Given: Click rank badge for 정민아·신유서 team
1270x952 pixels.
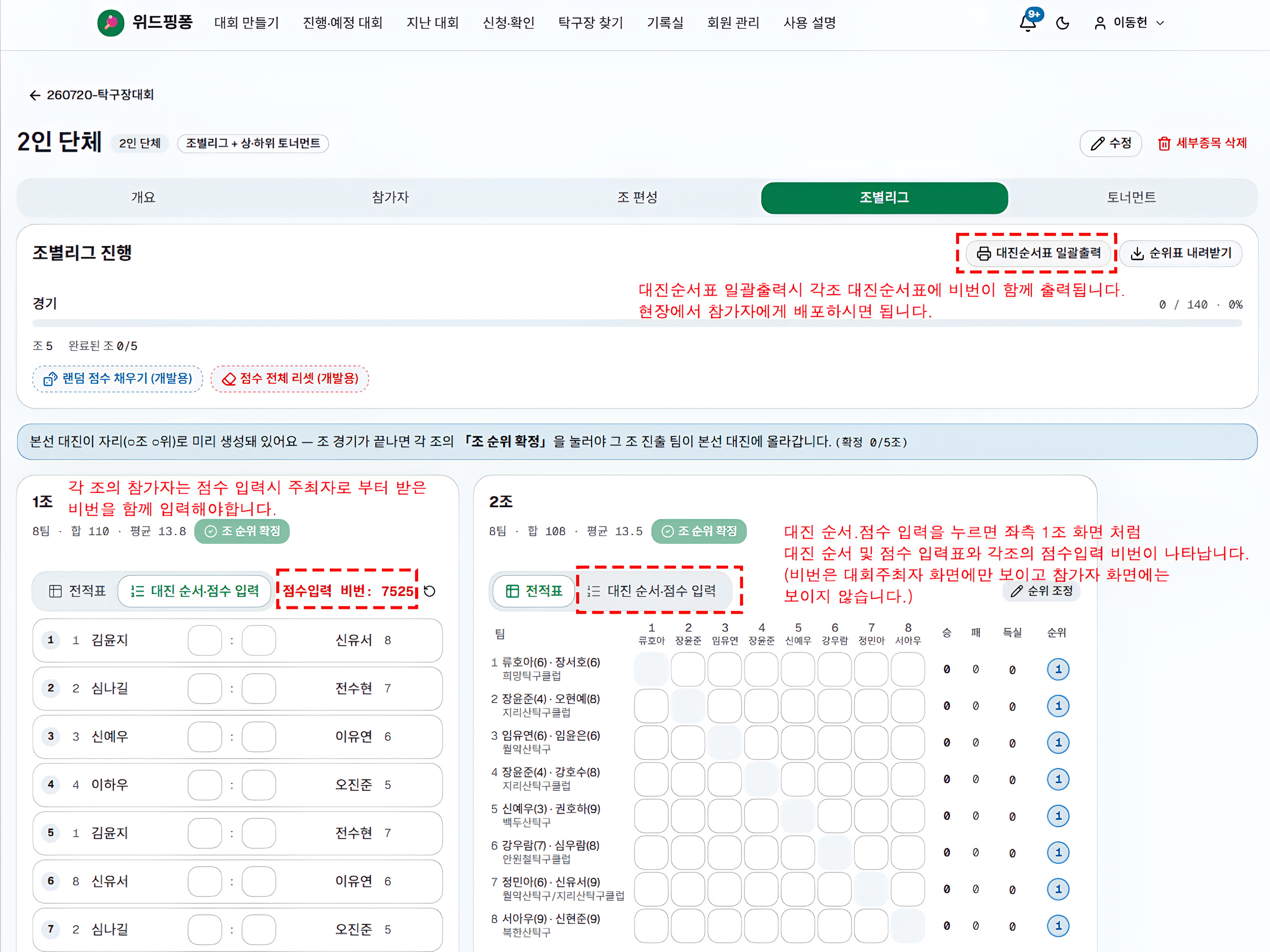Looking at the screenshot, I should click(1058, 889).
